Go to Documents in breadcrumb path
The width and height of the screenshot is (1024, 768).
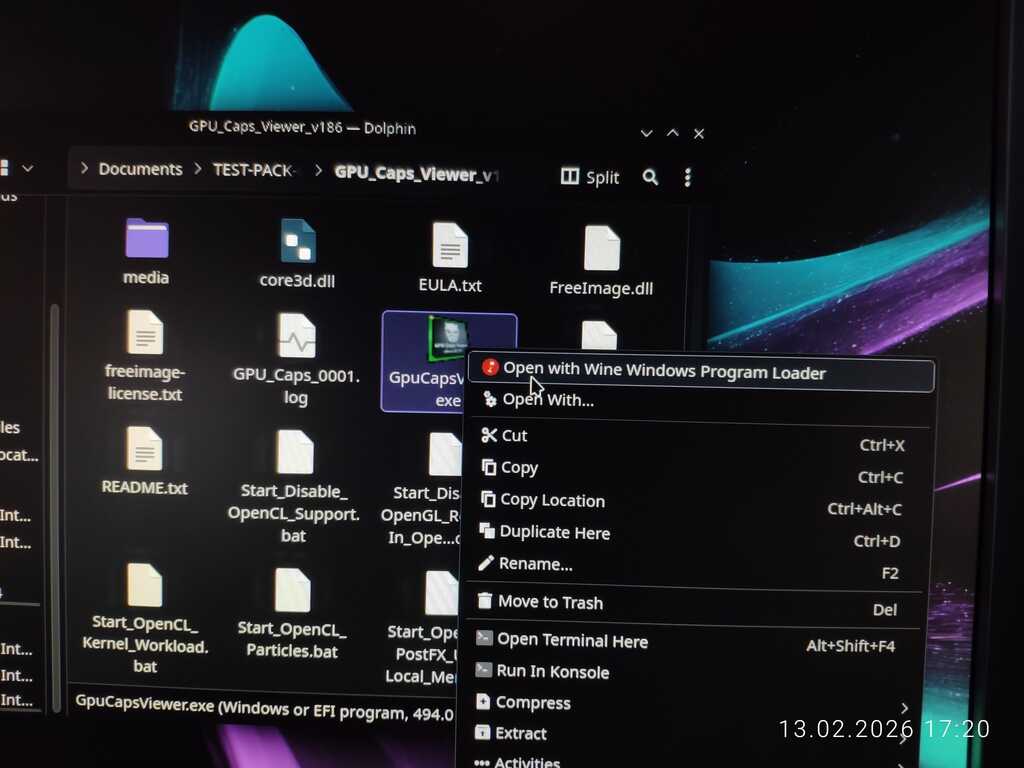140,169
